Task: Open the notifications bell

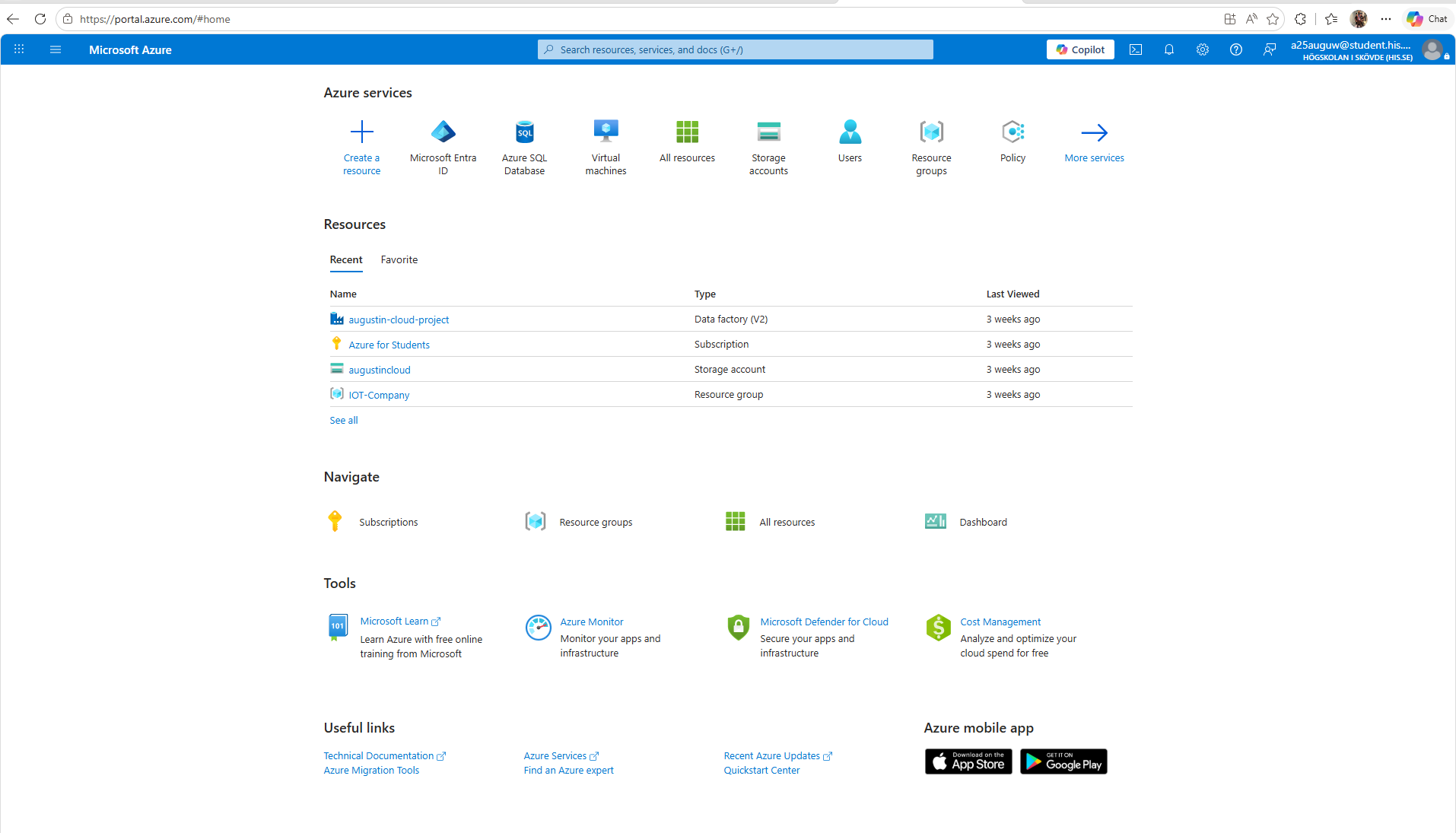Action: pos(1168,49)
